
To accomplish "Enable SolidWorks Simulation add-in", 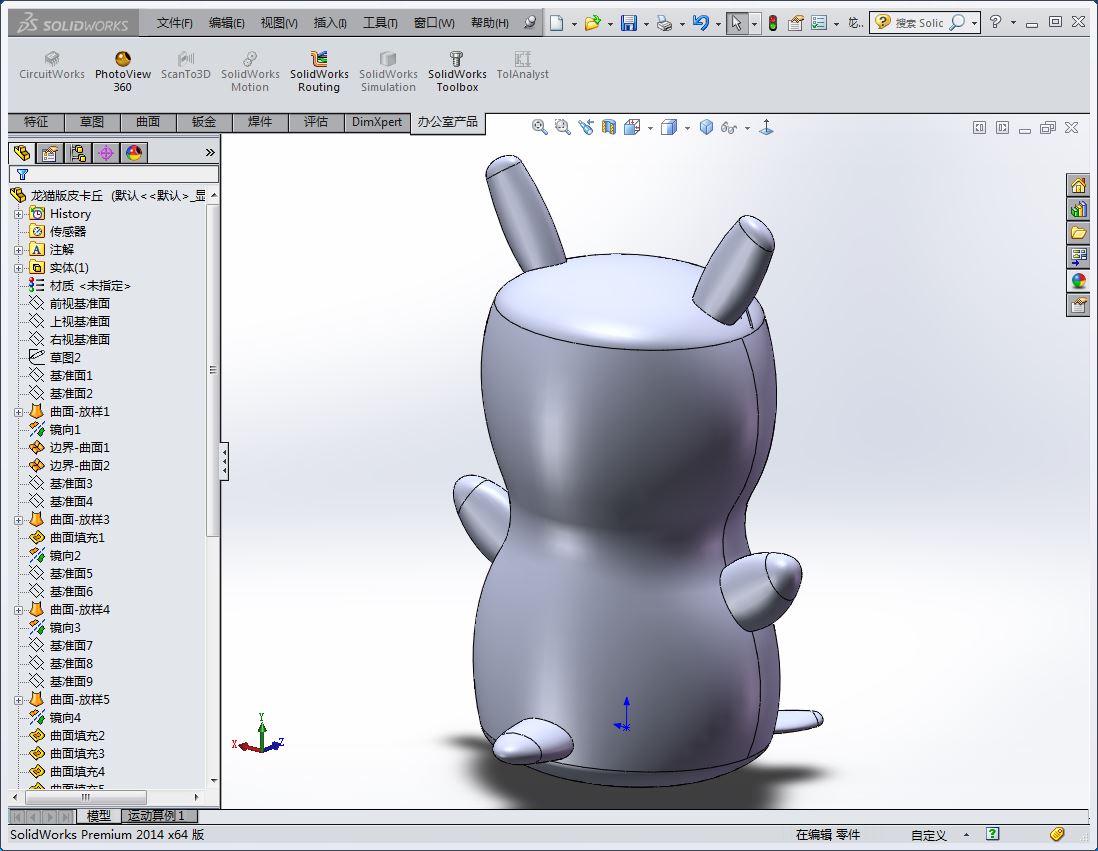I will tap(388, 72).
